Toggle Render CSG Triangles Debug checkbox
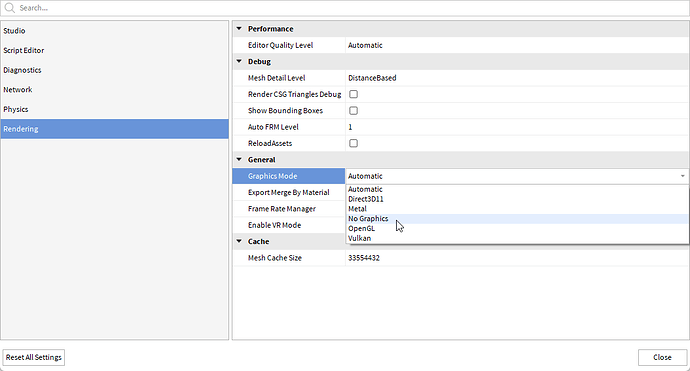Viewport: 690px width, 371px height. (x=353, y=94)
